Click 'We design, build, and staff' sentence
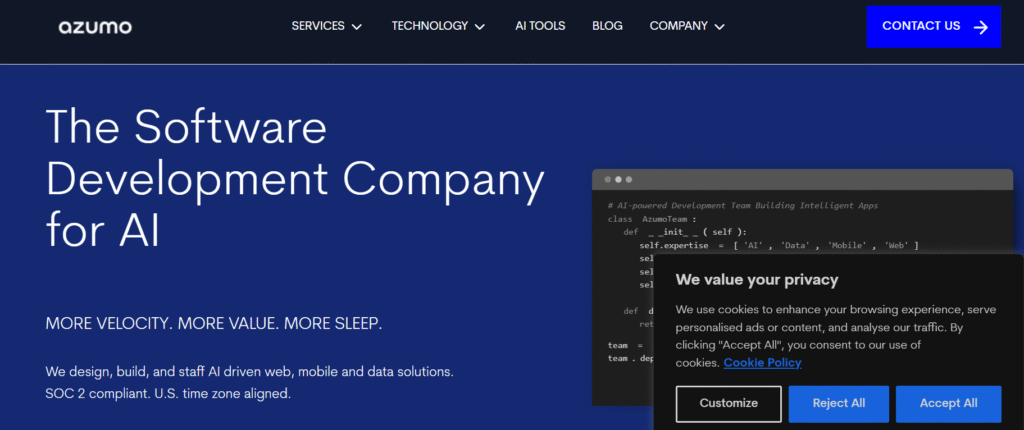 coord(249,372)
